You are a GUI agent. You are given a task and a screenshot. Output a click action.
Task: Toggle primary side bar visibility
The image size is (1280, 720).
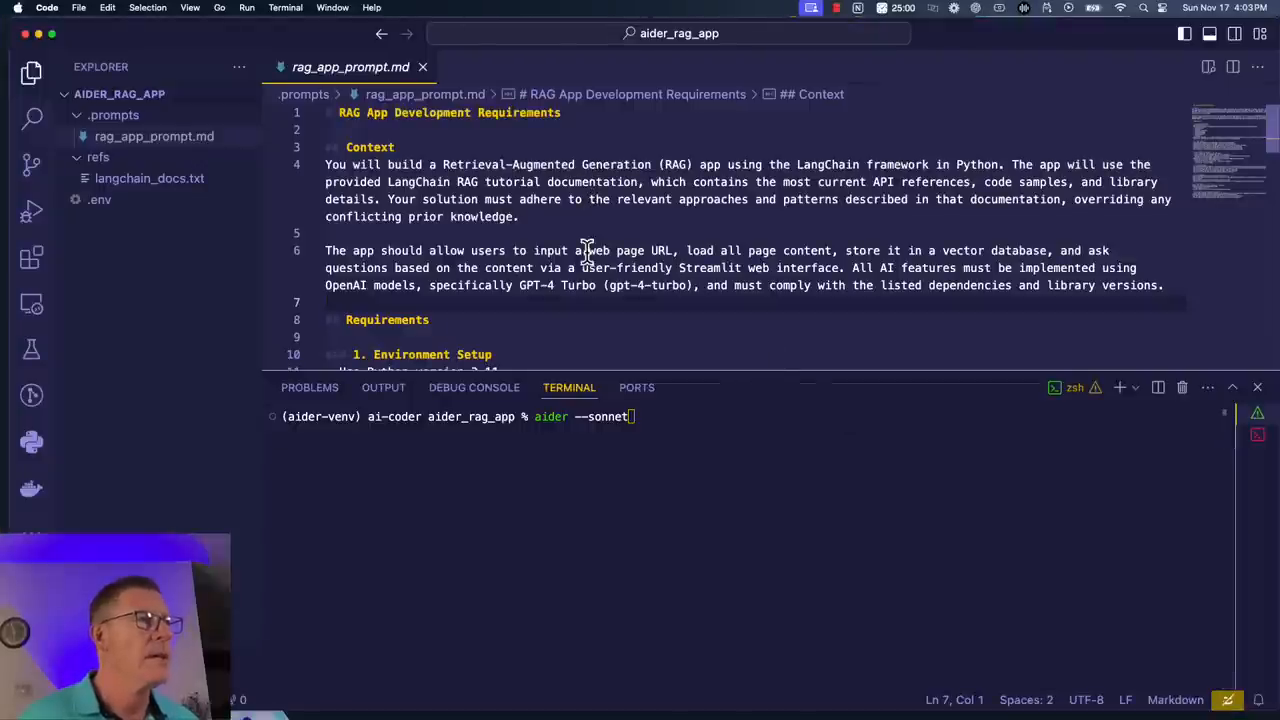coord(1185,33)
